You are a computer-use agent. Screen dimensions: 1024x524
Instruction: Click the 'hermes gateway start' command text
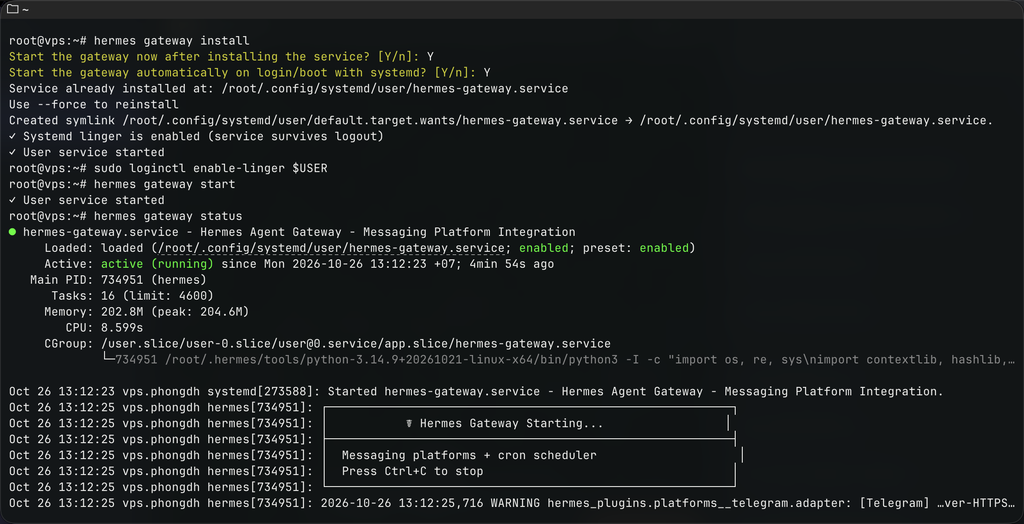point(165,184)
